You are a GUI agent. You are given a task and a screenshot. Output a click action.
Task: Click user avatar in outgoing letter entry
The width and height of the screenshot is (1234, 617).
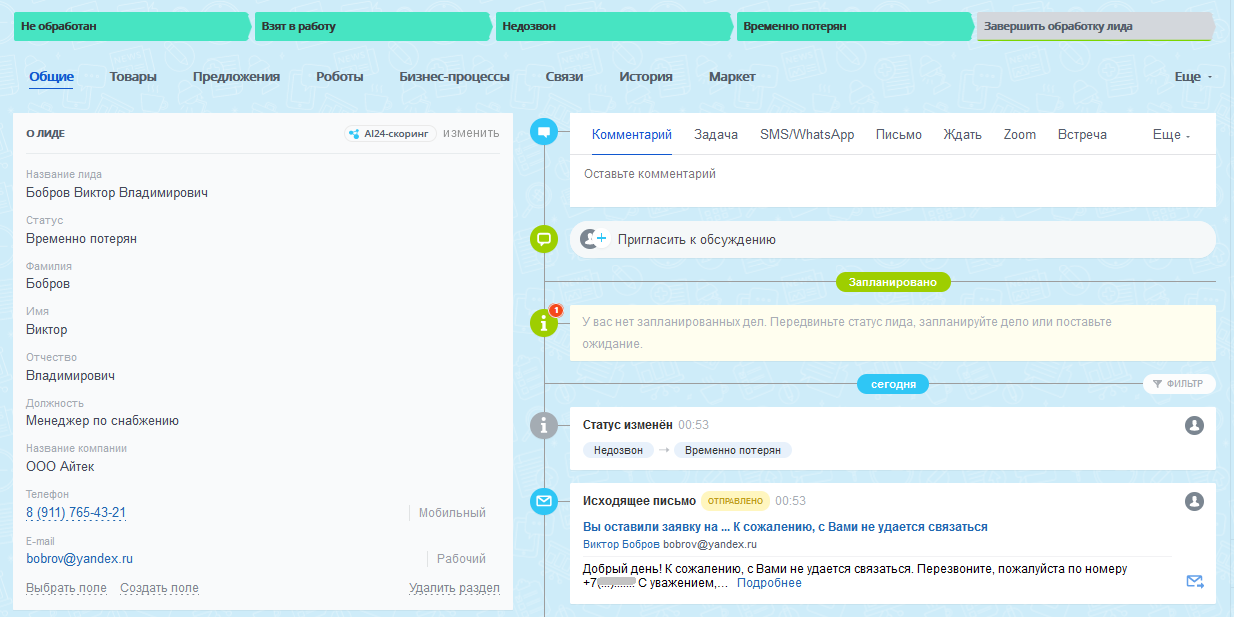click(x=1194, y=501)
